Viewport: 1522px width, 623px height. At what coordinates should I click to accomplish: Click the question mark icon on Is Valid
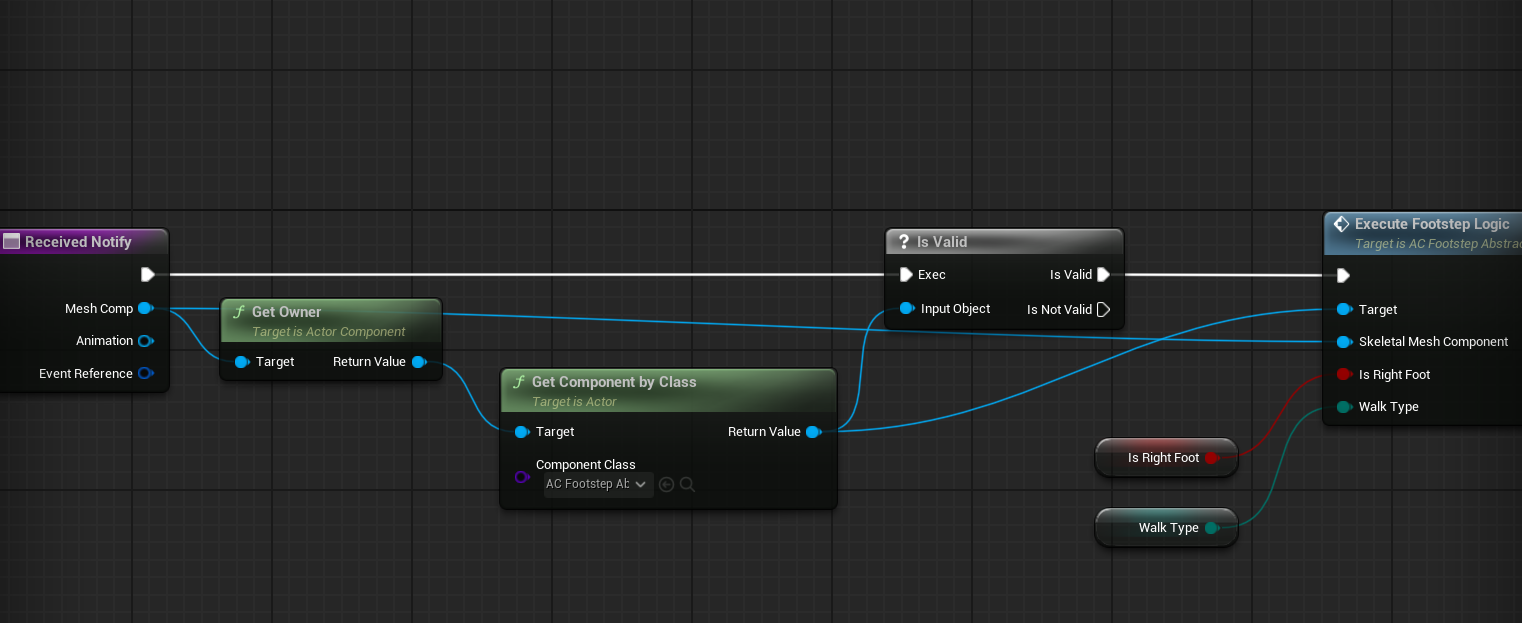click(903, 242)
